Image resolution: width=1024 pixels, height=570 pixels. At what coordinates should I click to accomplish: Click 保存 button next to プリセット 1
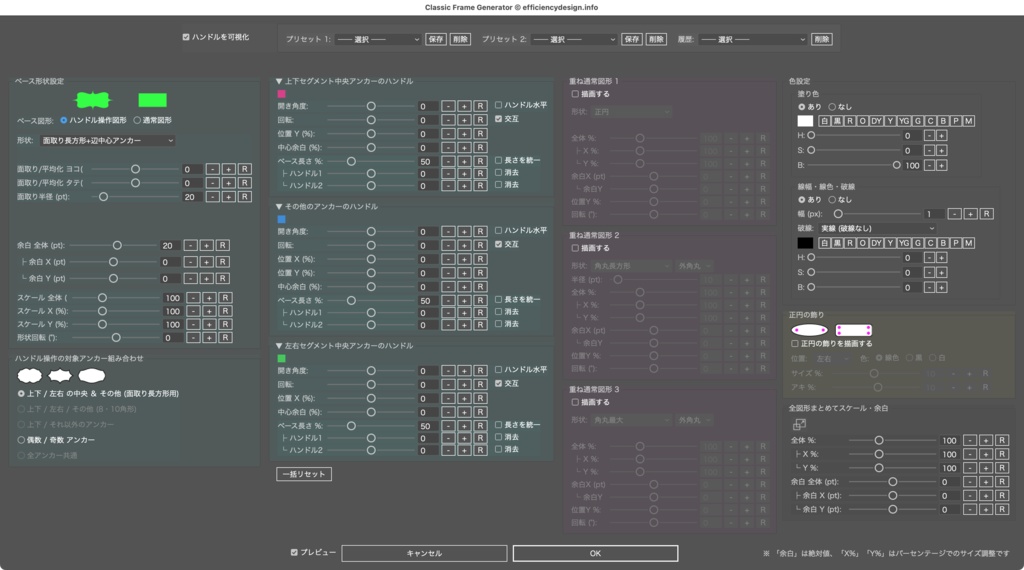click(436, 39)
